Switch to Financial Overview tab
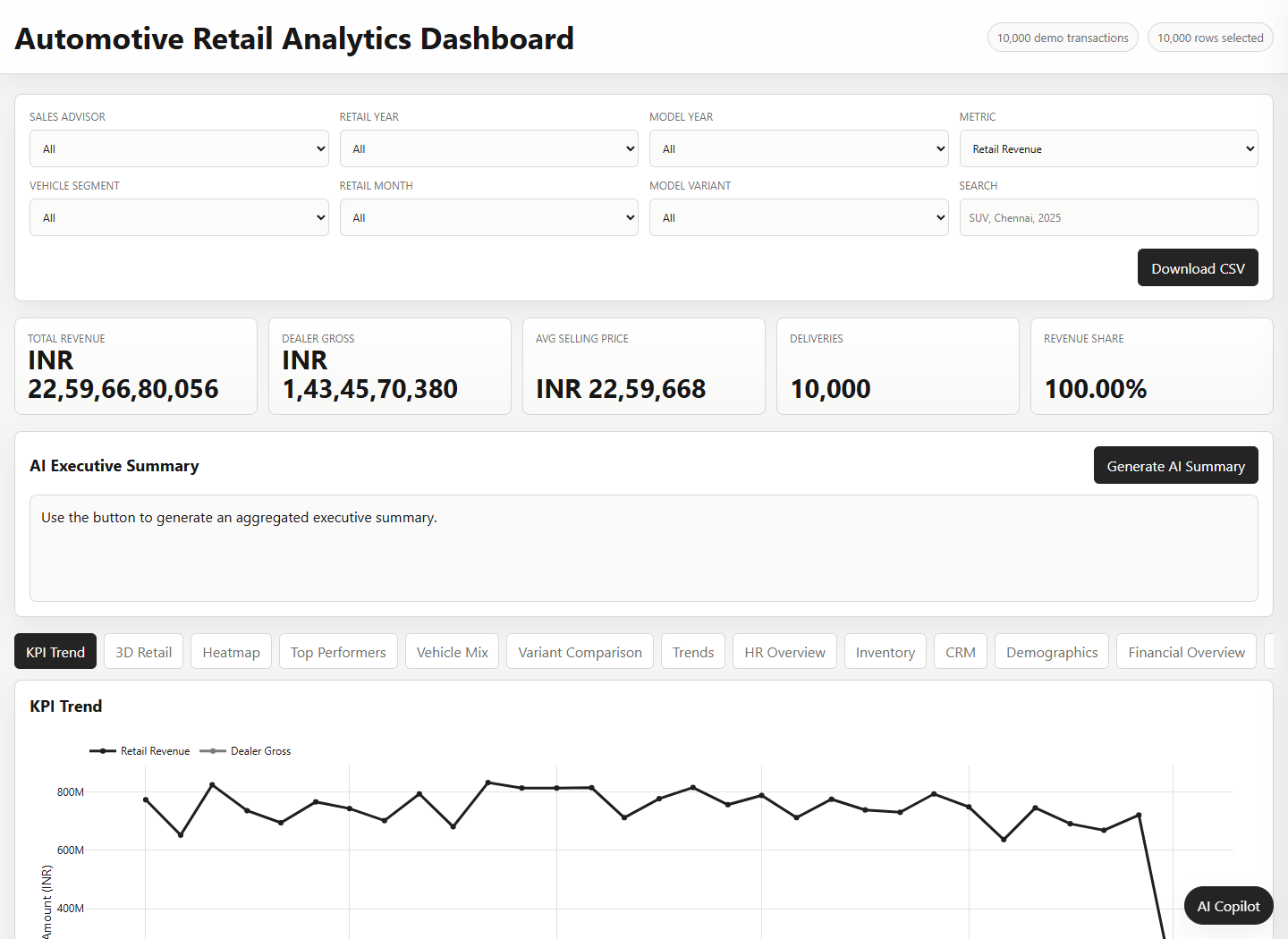 pyautogui.click(x=1186, y=652)
